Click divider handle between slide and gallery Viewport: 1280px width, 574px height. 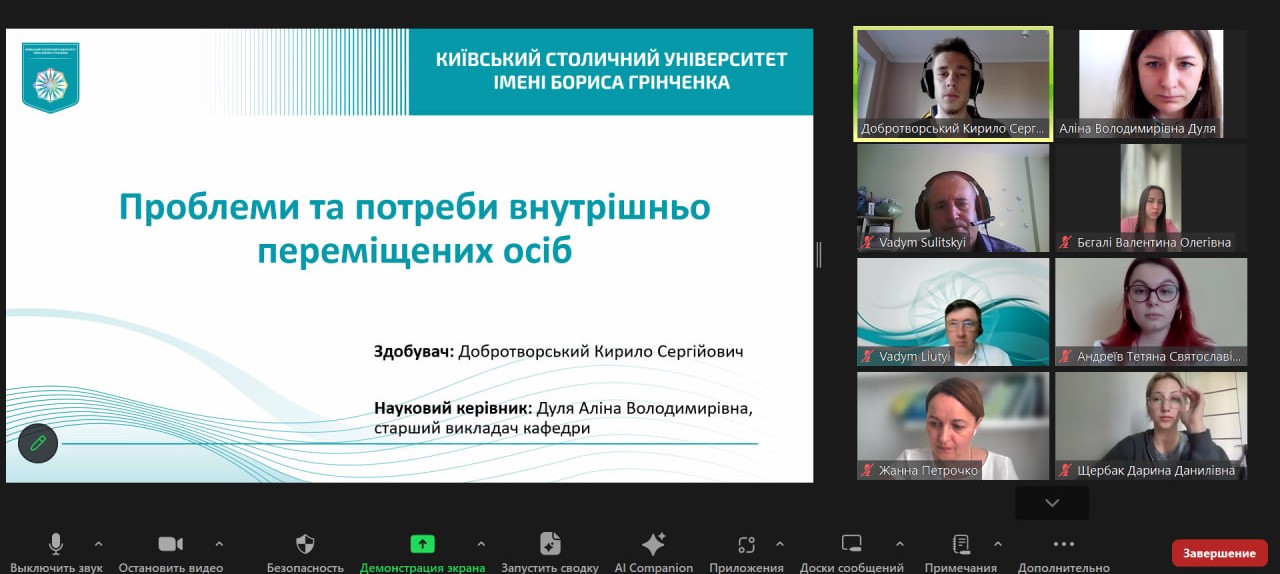819,255
